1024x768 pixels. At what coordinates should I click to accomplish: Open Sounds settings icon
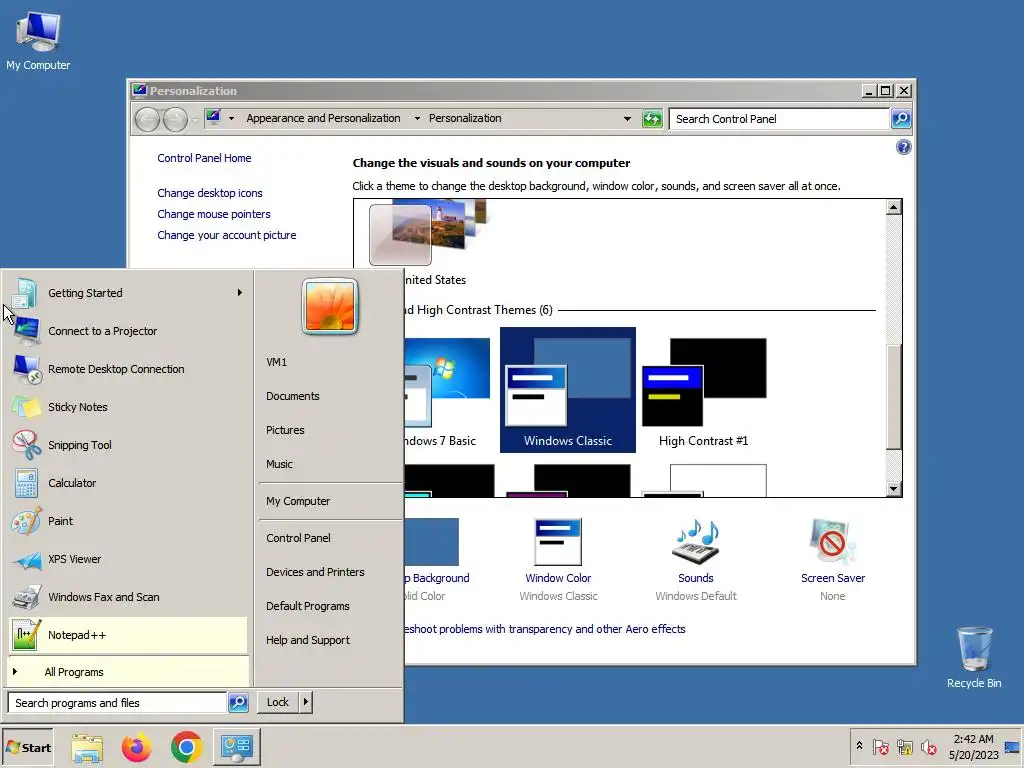pos(696,541)
